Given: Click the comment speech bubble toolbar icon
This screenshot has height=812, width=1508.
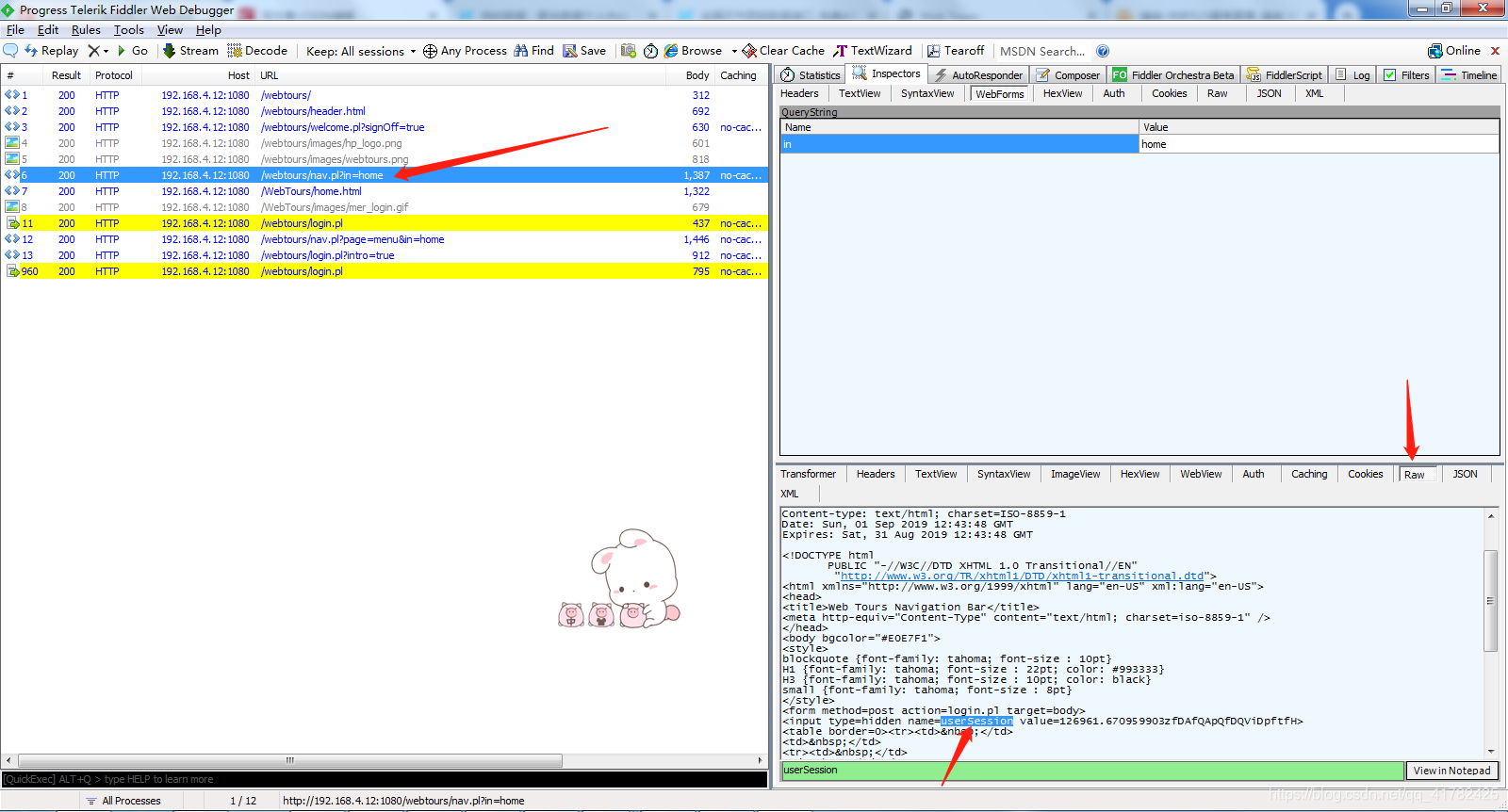Looking at the screenshot, I should click(x=11, y=51).
